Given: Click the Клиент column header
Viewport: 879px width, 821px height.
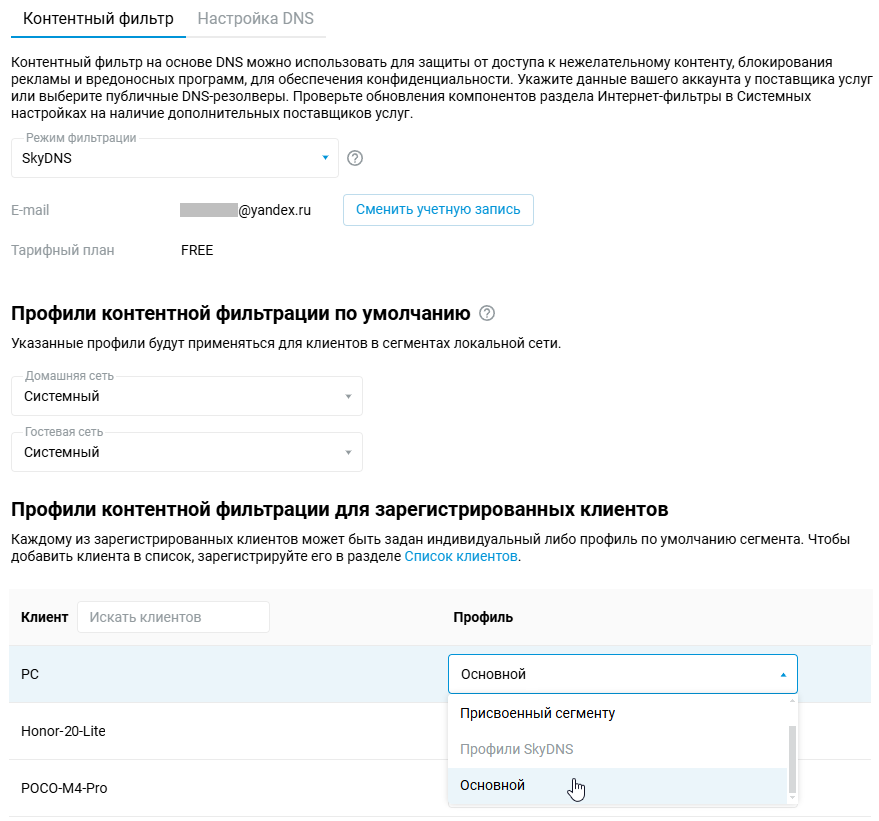Looking at the screenshot, I should pos(44,617).
